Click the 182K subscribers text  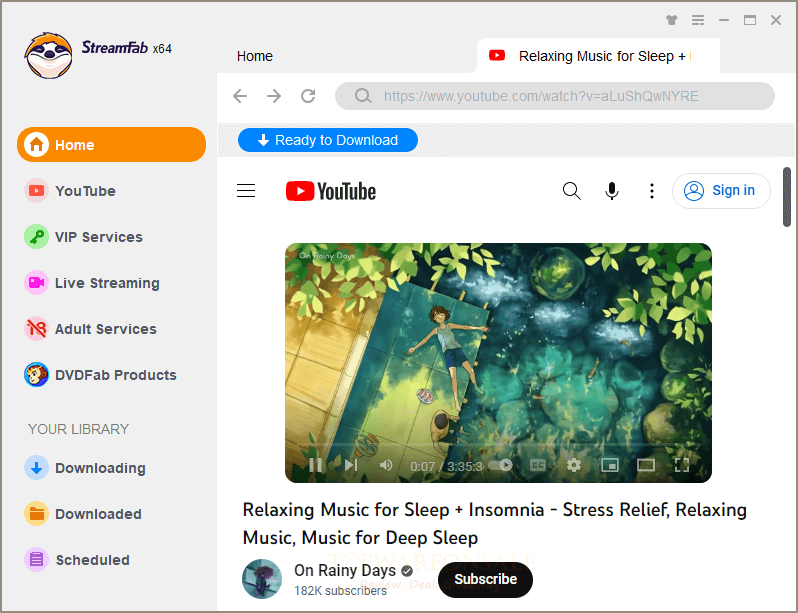(x=340, y=591)
